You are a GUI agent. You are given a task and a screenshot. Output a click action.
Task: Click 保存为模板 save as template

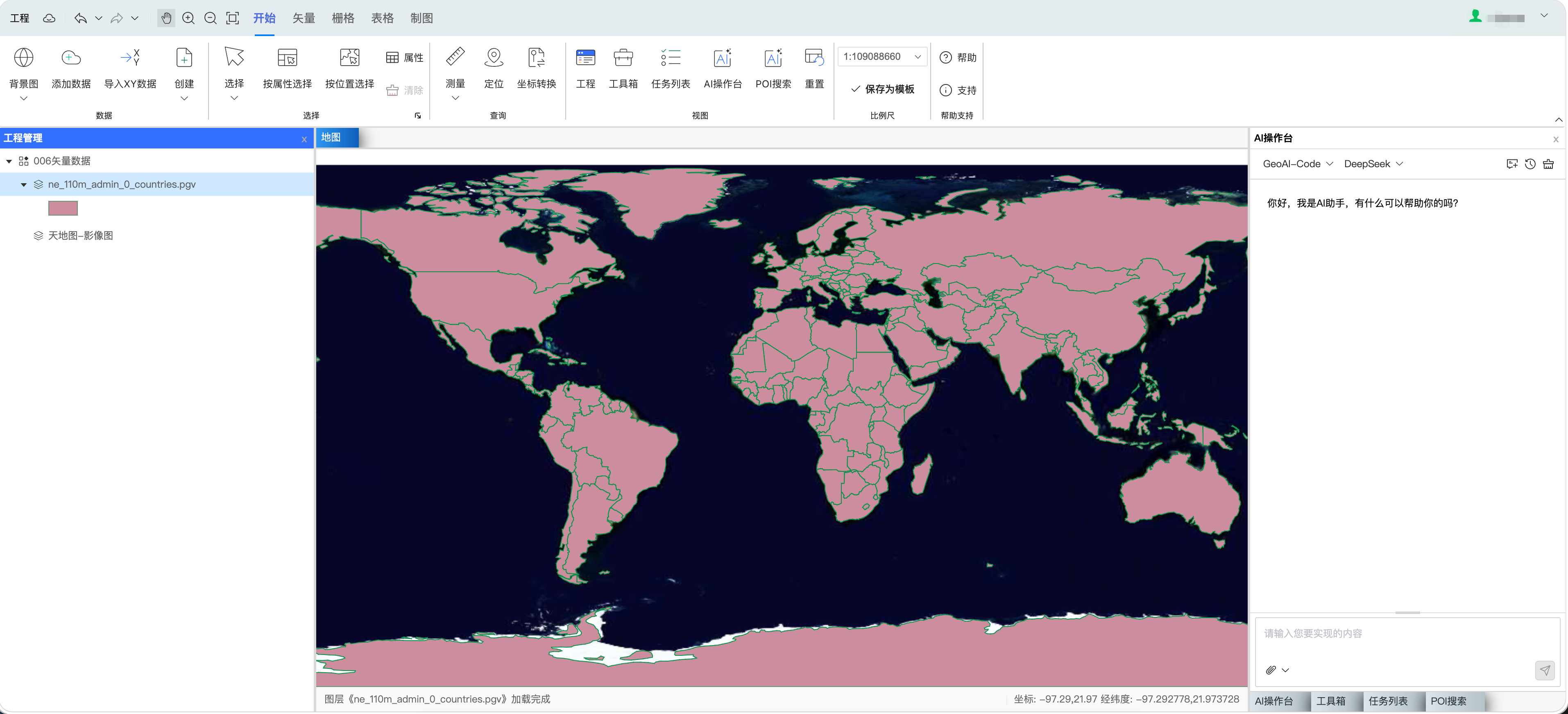(882, 89)
